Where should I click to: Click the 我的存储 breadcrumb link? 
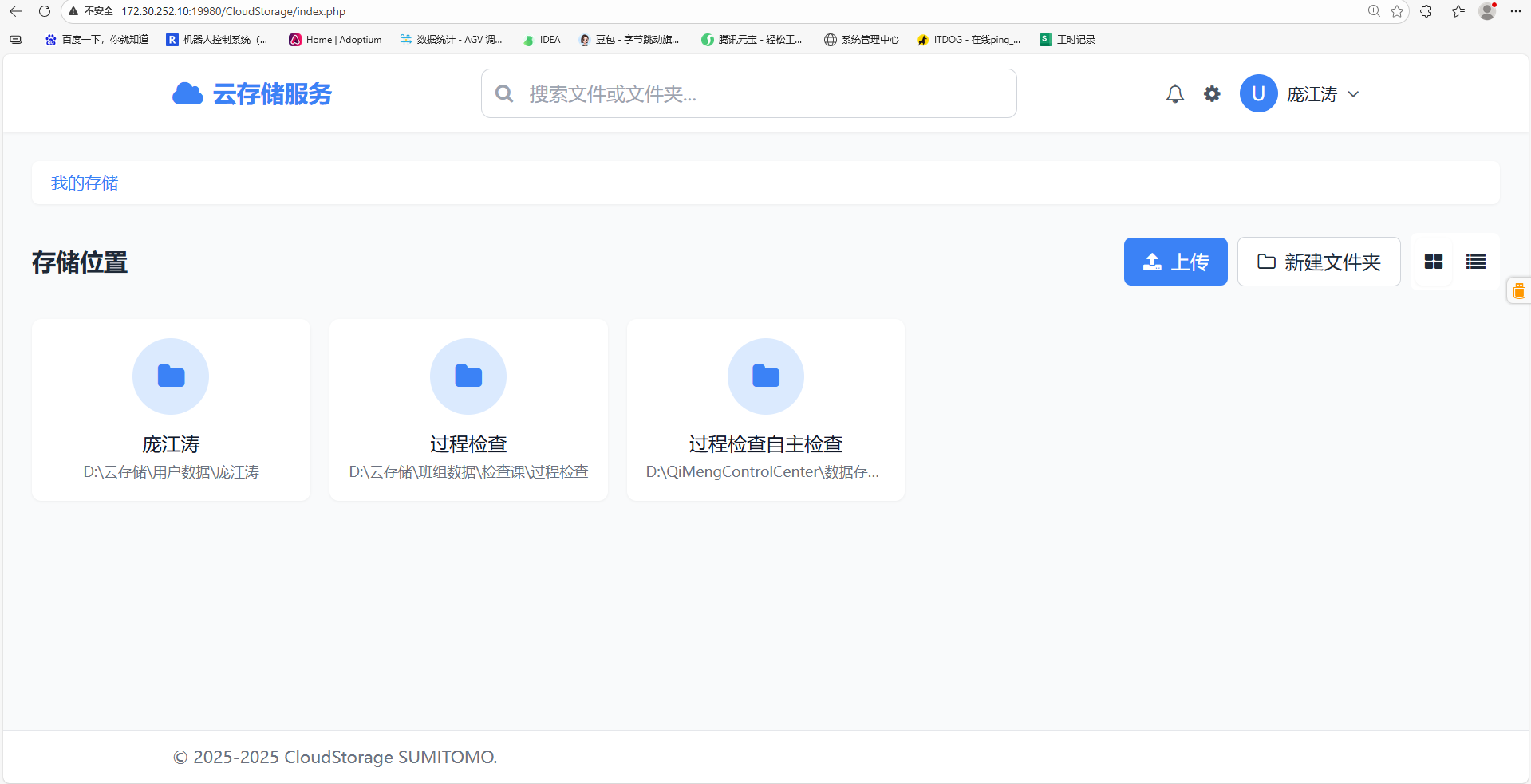pos(85,183)
